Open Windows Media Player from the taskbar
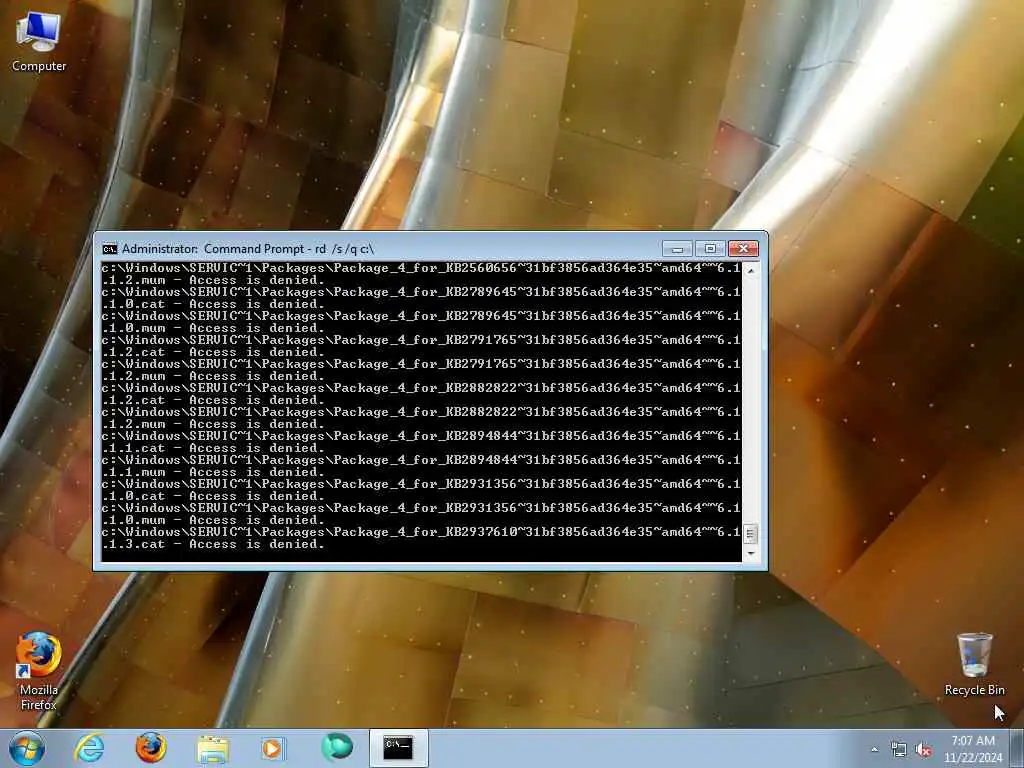 pyautogui.click(x=273, y=748)
